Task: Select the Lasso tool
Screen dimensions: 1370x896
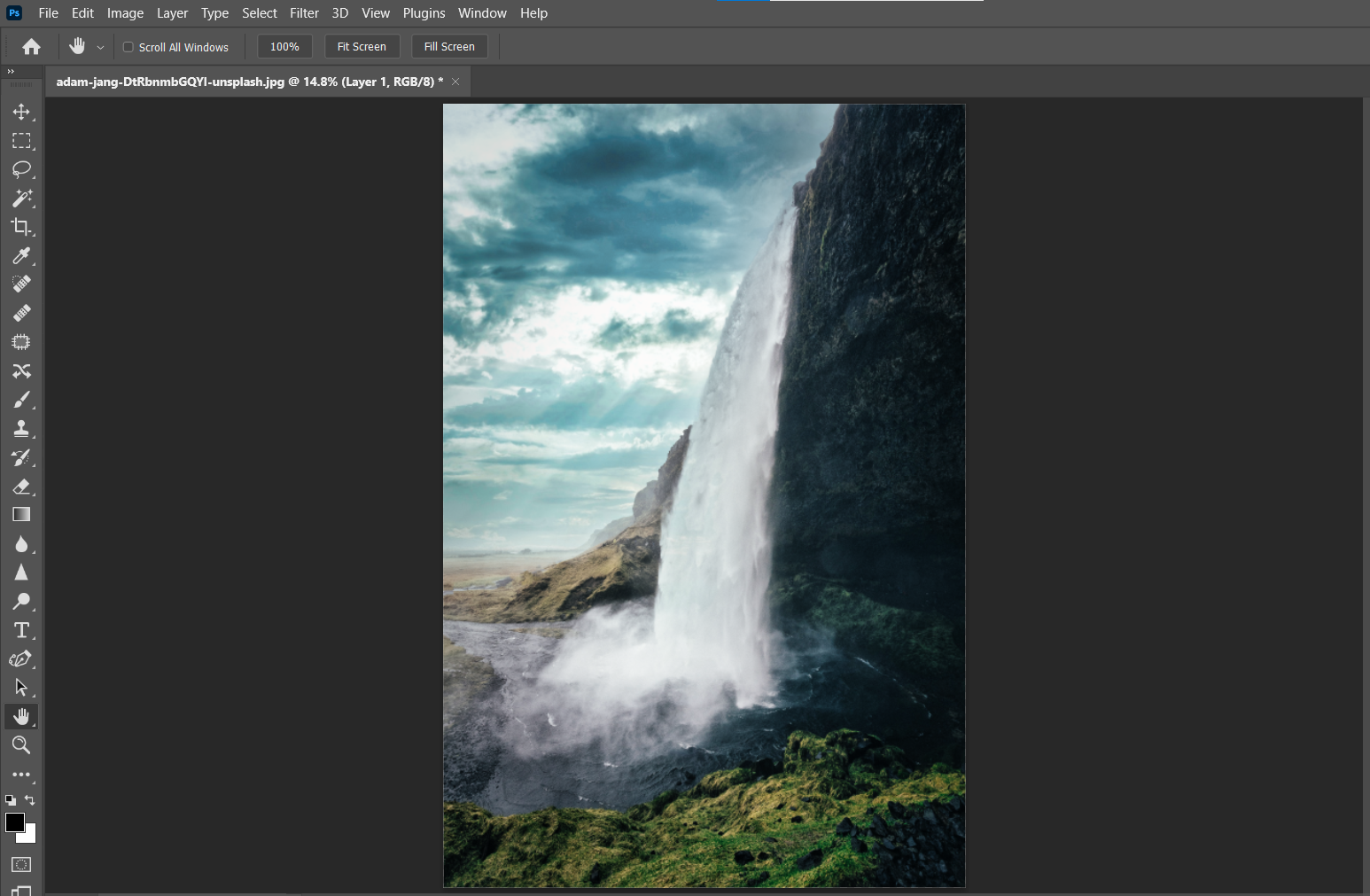Action: click(21, 169)
